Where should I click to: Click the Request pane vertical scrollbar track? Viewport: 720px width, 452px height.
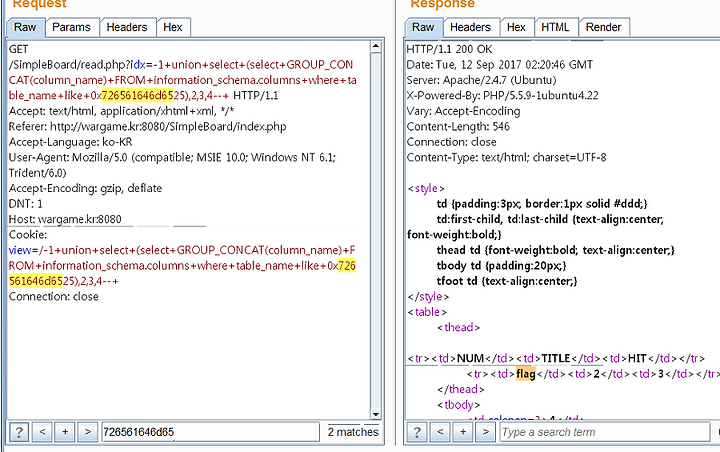coord(376,230)
